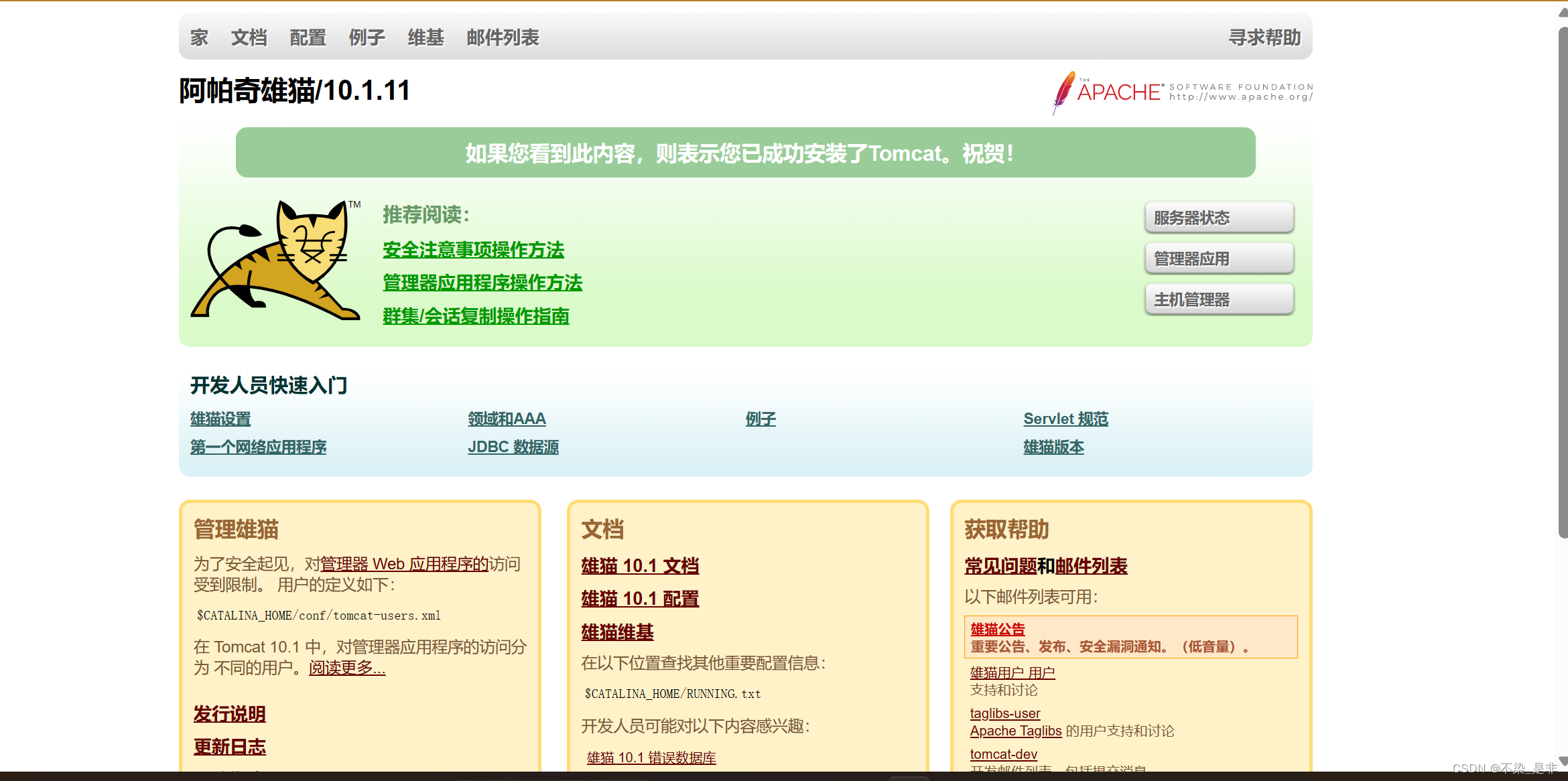Click 阅读更多 in the 管理雄猫 section

point(346,667)
